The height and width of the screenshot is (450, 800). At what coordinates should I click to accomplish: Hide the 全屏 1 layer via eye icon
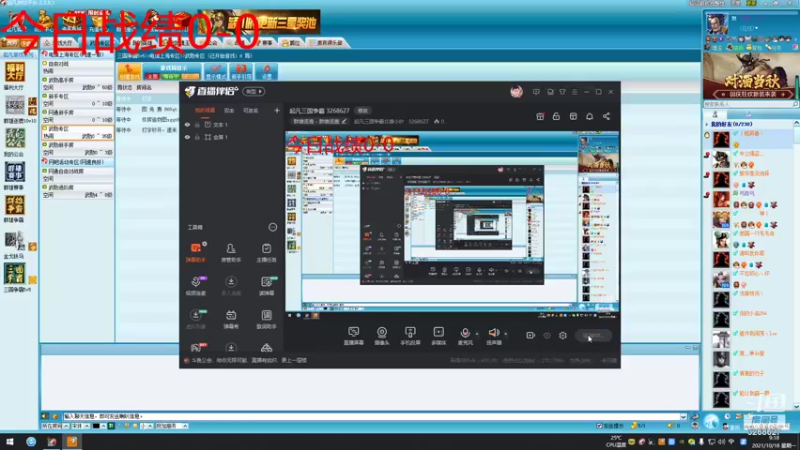187,137
